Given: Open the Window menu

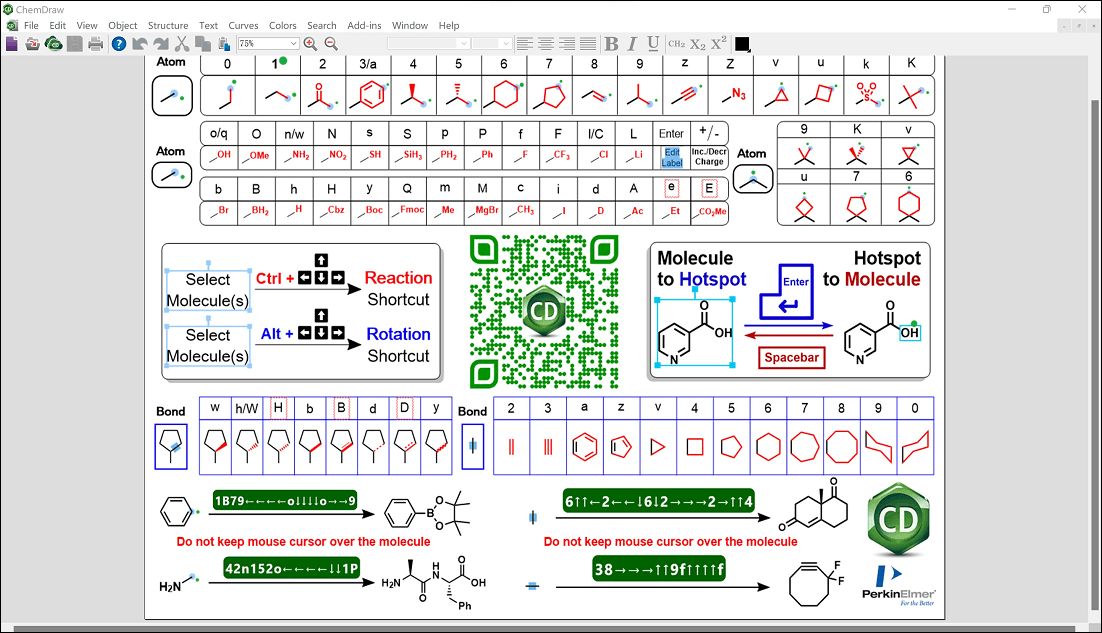Looking at the screenshot, I should (x=410, y=25).
